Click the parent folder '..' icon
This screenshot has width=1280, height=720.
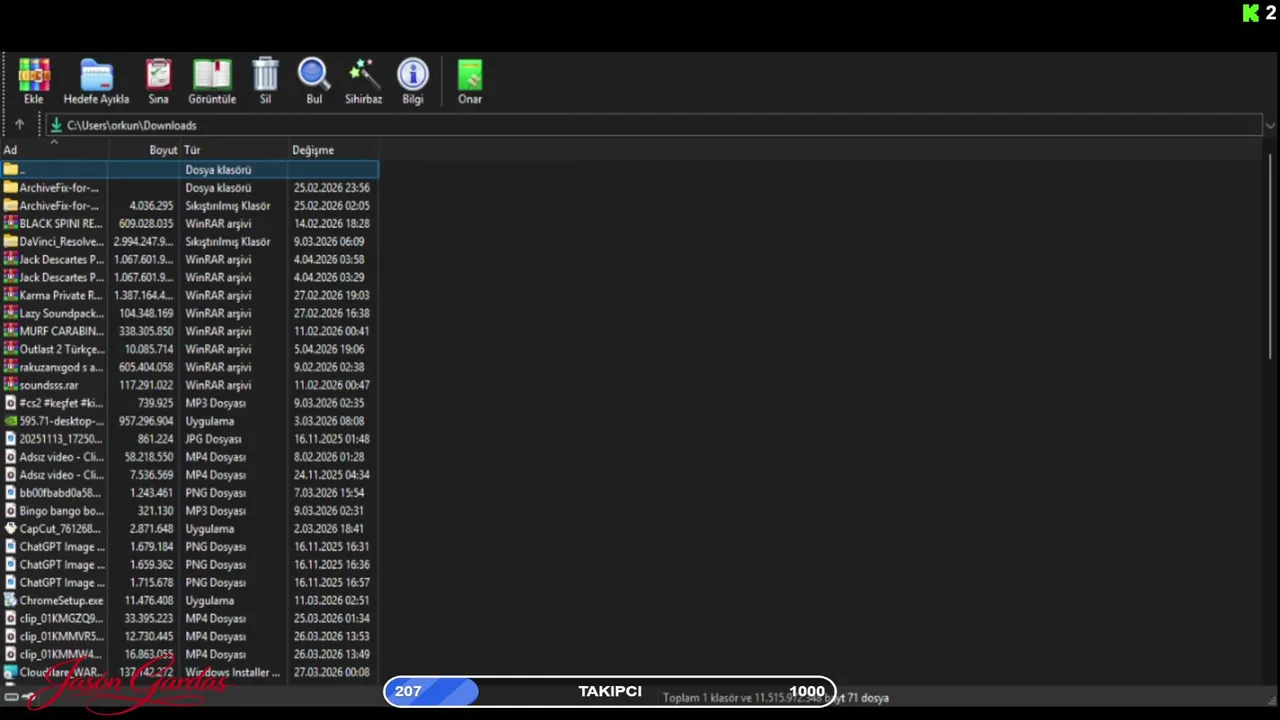pyautogui.click(x=11, y=170)
